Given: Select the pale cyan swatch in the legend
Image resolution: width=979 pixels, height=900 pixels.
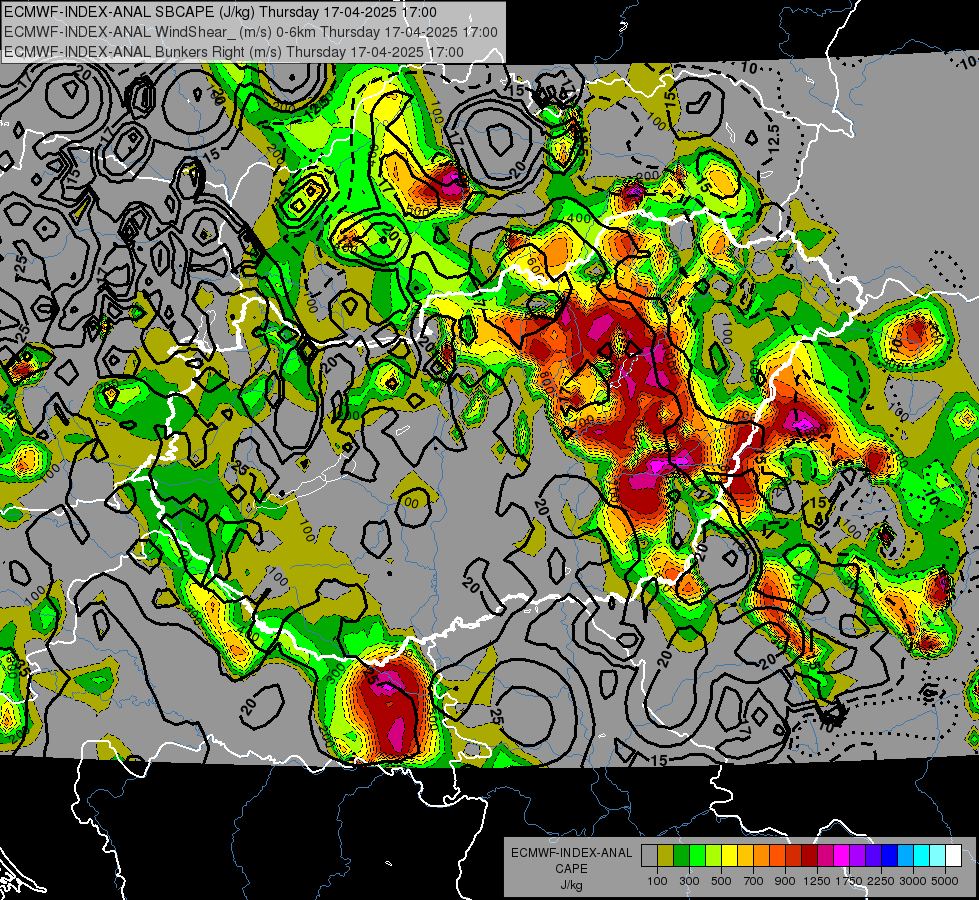Looking at the screenshot, I should pyautogui.click(x=938, y=856).
